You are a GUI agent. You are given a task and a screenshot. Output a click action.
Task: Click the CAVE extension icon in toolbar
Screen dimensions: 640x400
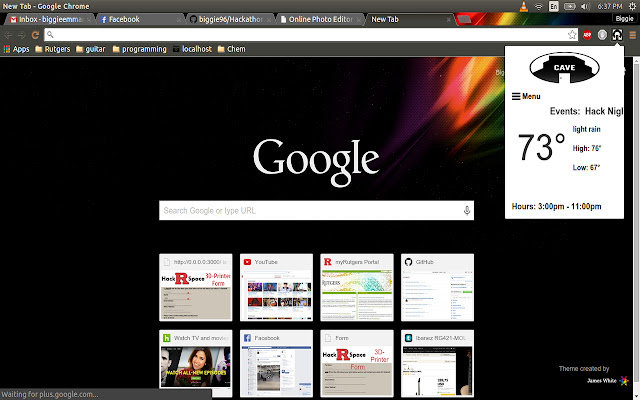click(617, 34)
